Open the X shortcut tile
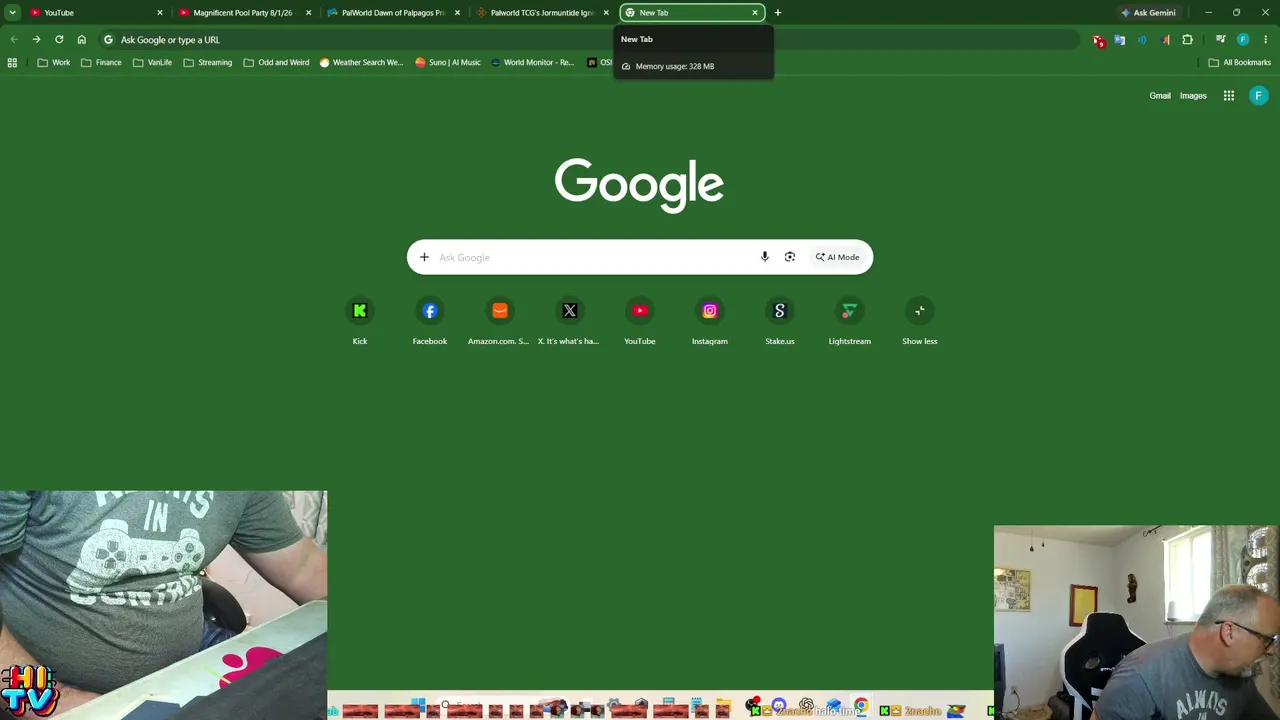 [570, 321]
